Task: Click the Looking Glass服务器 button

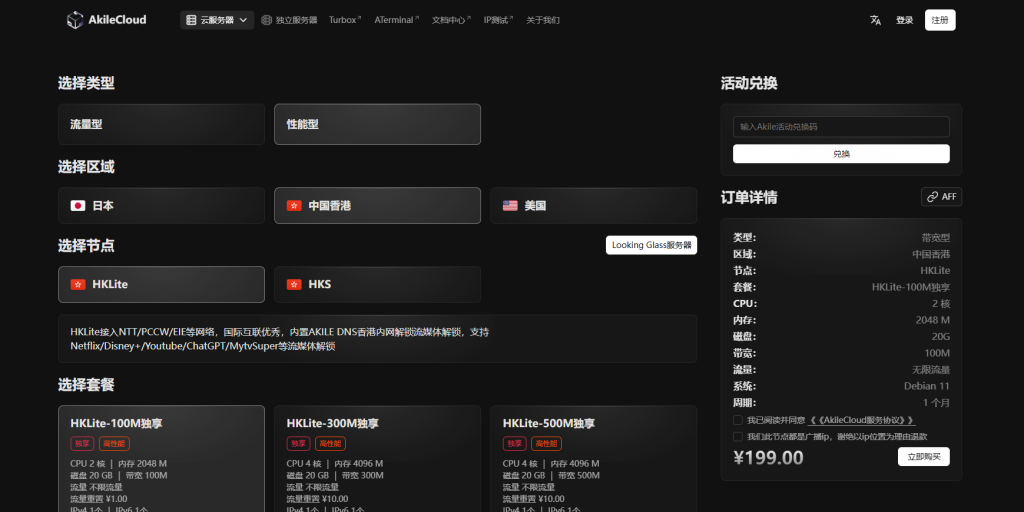Action: tap(651, 245)
